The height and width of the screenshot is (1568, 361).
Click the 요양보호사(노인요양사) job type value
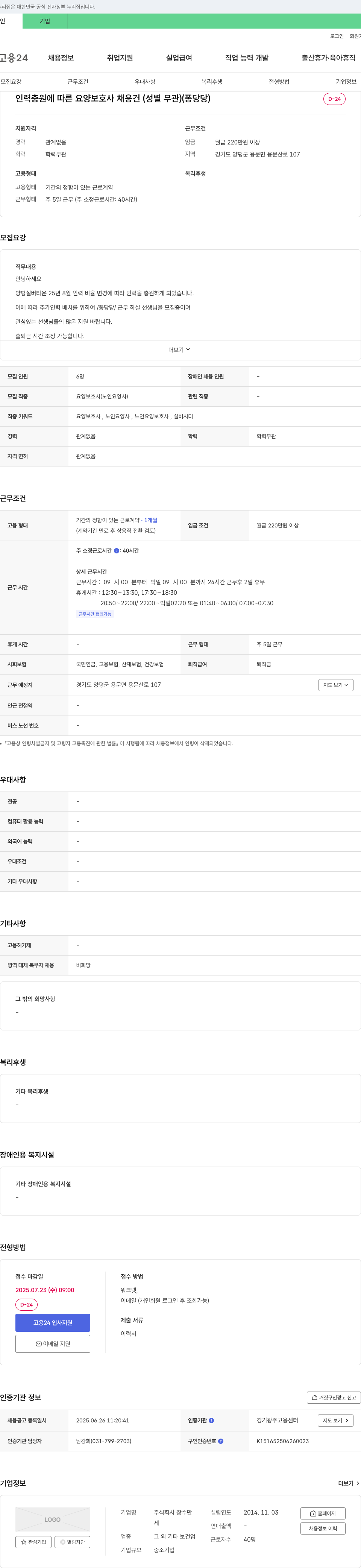tap(102, 396)
